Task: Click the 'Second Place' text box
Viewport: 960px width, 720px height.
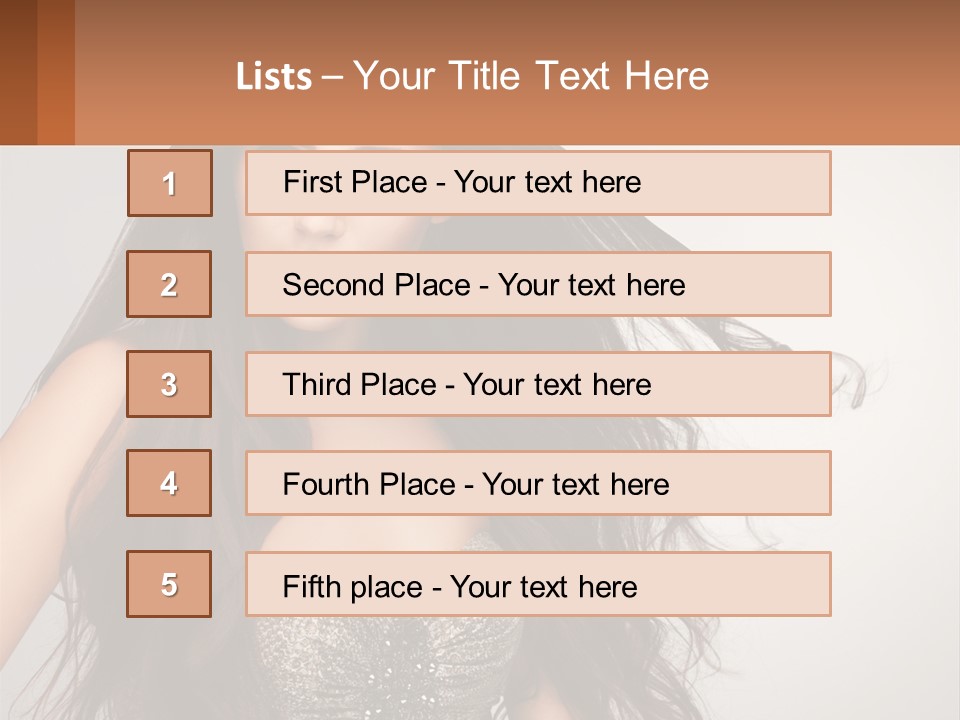Action: (x=538, y=284)
